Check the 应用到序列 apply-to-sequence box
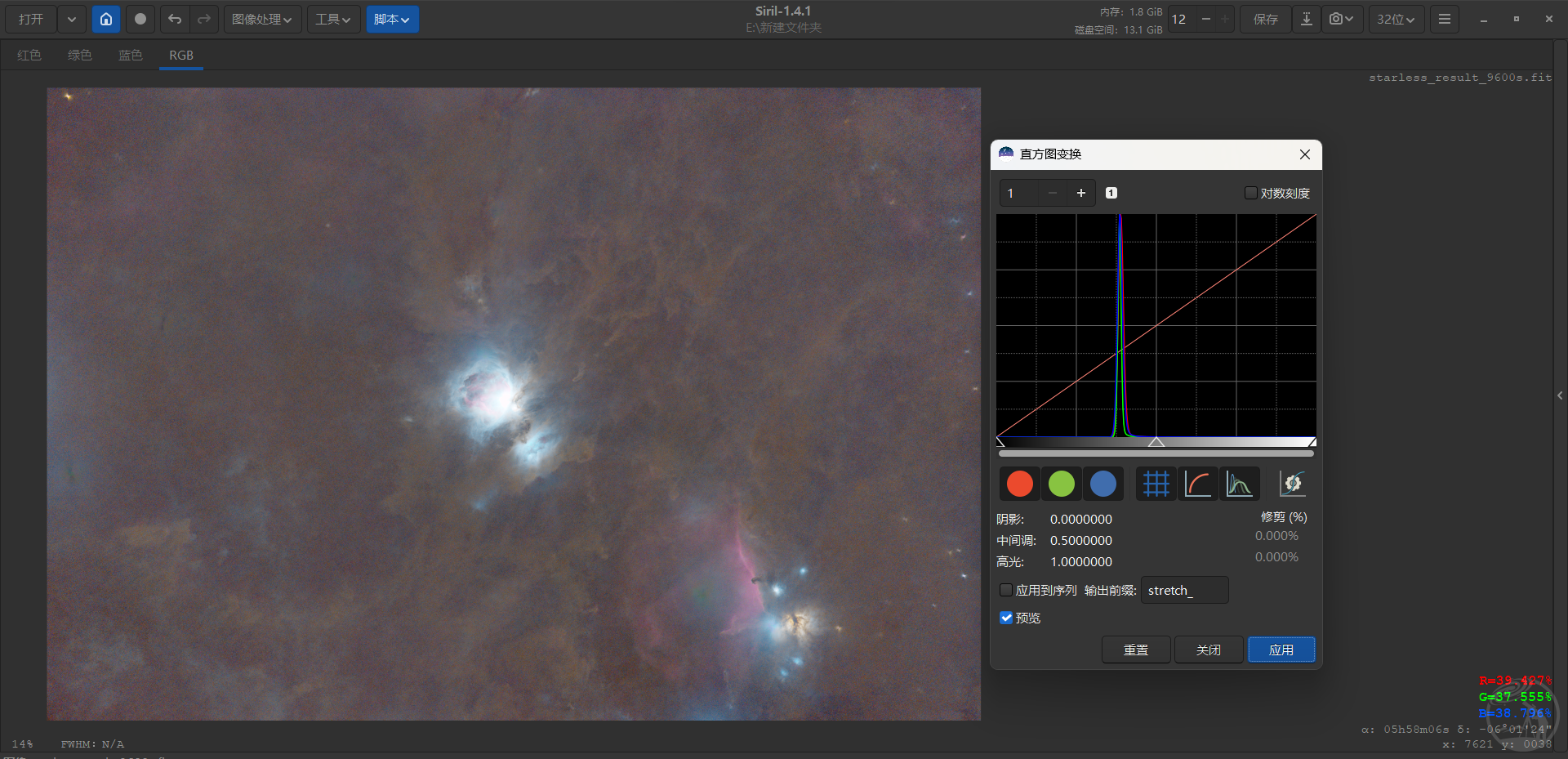1568x759 pixels. click(x=1006, y=590)
